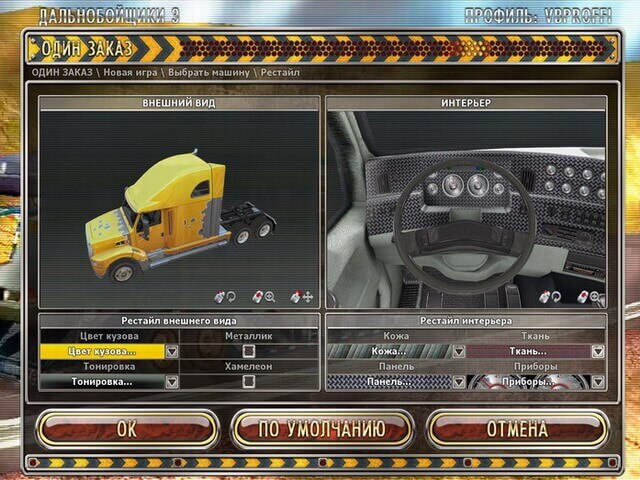Go to Новая игра in the breadcrumb
The height and width of the screenshot is (480, 640).
(130, 73)
